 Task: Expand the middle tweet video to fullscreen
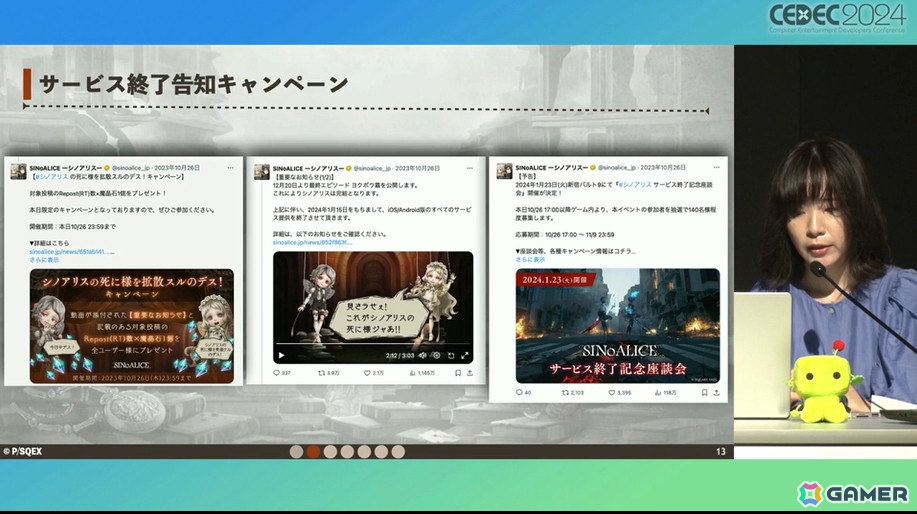click(x=465, y=355)
